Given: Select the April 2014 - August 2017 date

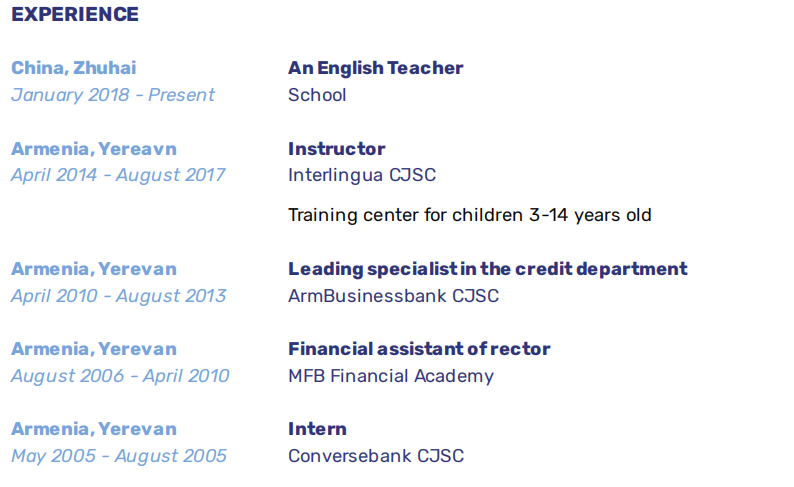Looking at the screenshot, I should (118, 175).
